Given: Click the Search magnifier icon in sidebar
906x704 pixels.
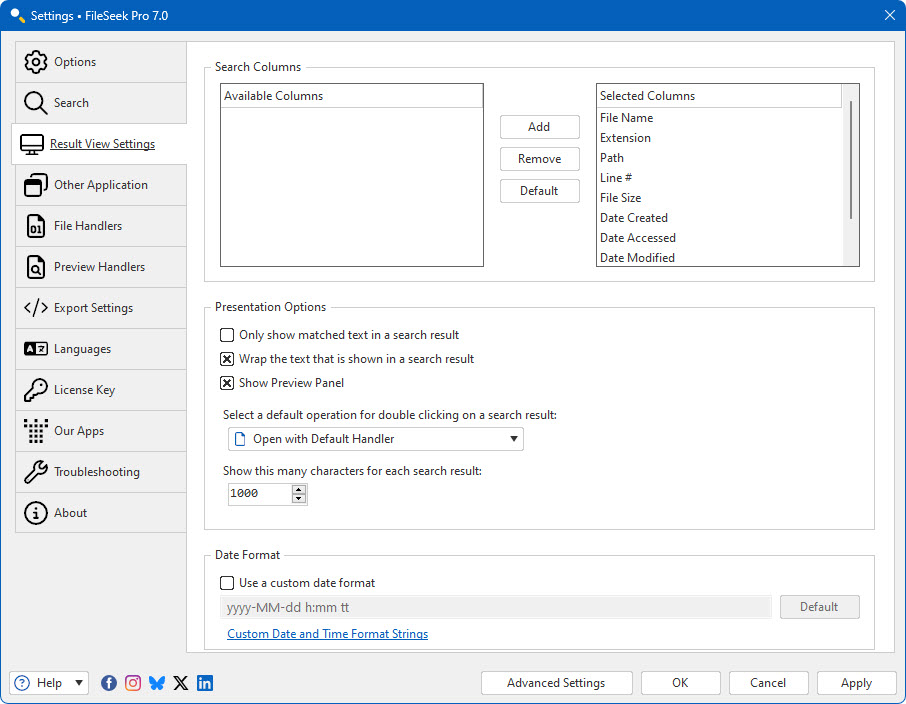Looking at the screenshot, I should click(x=35, y=103).
